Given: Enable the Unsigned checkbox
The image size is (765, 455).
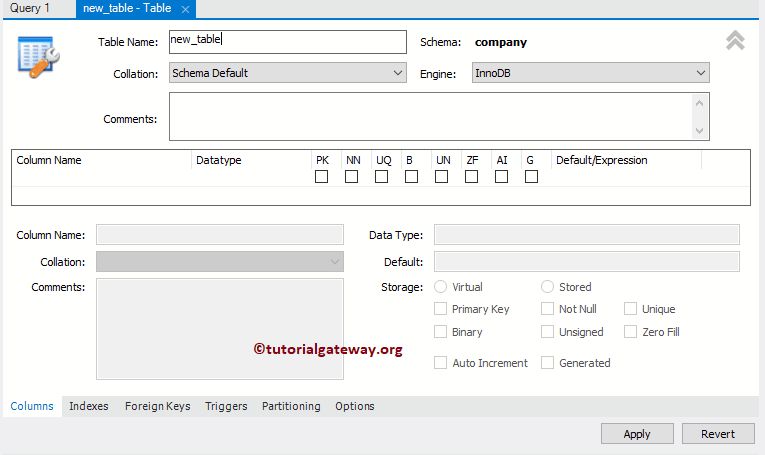Looking at the screenshot, I should (x=547, y=332).
